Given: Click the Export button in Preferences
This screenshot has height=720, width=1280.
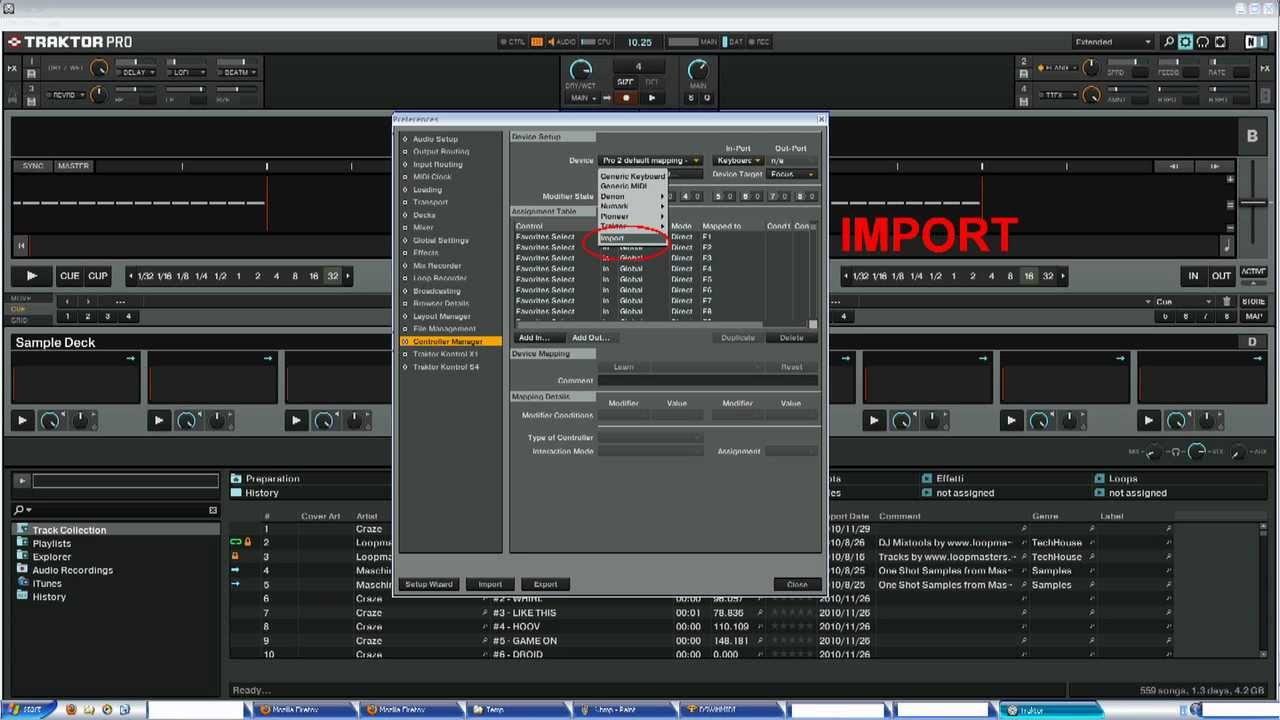Looking at the screenshot, I should coord(545,584).
